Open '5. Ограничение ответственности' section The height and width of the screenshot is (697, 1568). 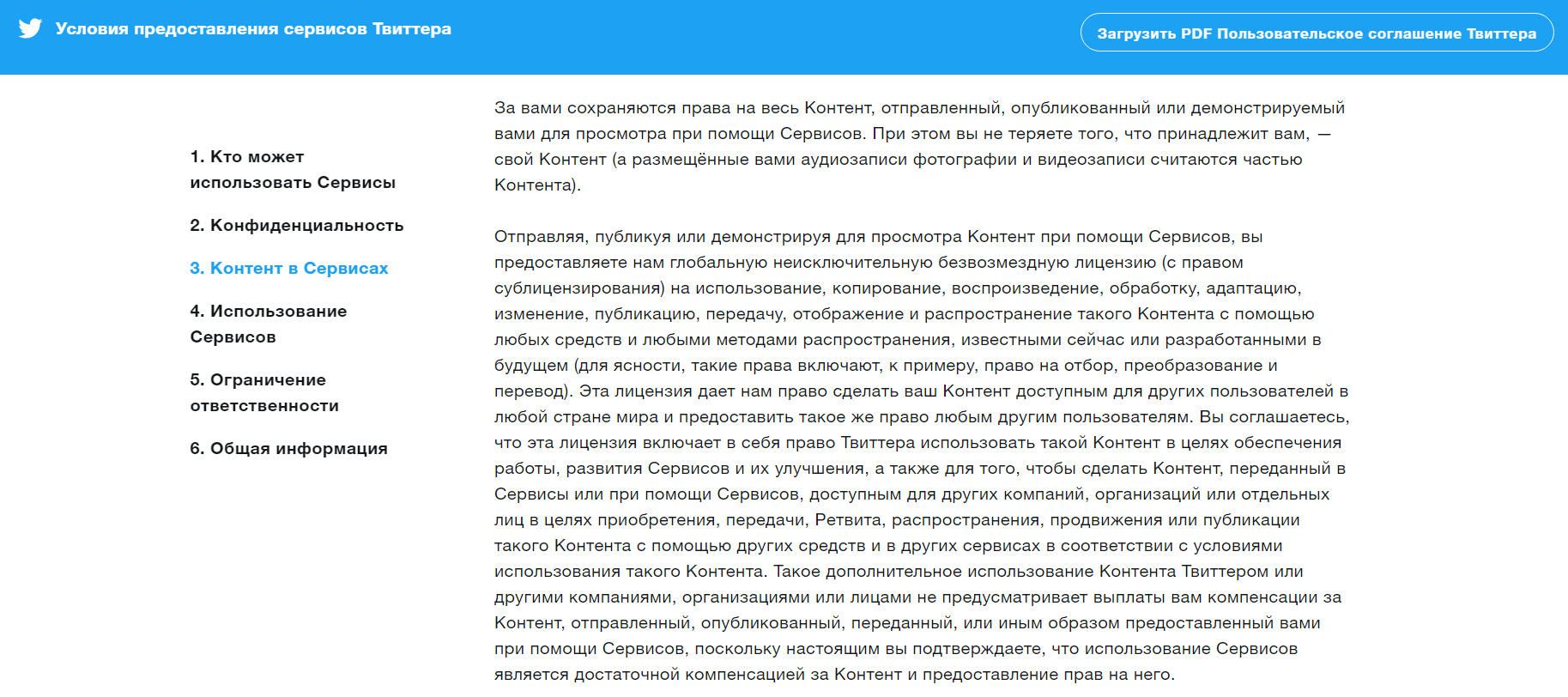pyautogui.click(x=264, y=392)
